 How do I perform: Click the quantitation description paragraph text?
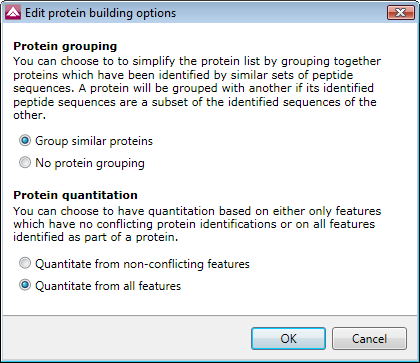point(197,224)
